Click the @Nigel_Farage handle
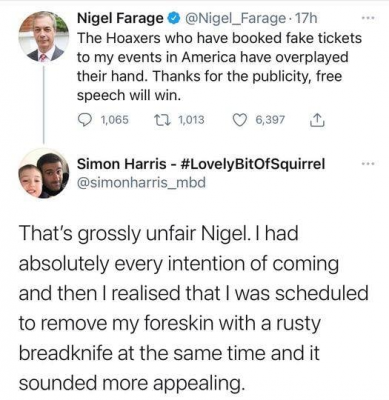Viewport: 389px width, 400px height. click(x=234, y=19)
